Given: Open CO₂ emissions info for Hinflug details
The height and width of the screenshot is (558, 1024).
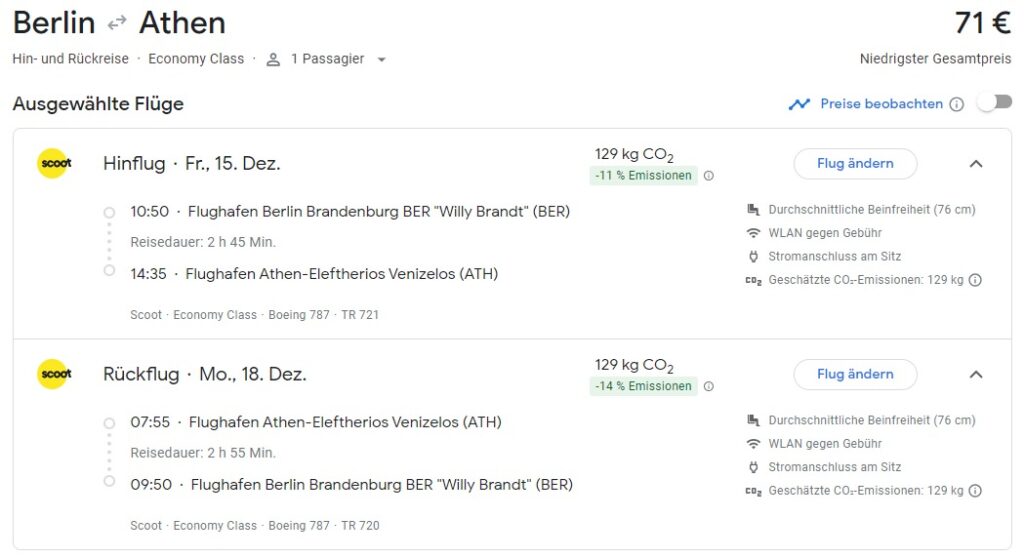Looking at the screenshot, I should pyautogui.click(x=975, y=280).
